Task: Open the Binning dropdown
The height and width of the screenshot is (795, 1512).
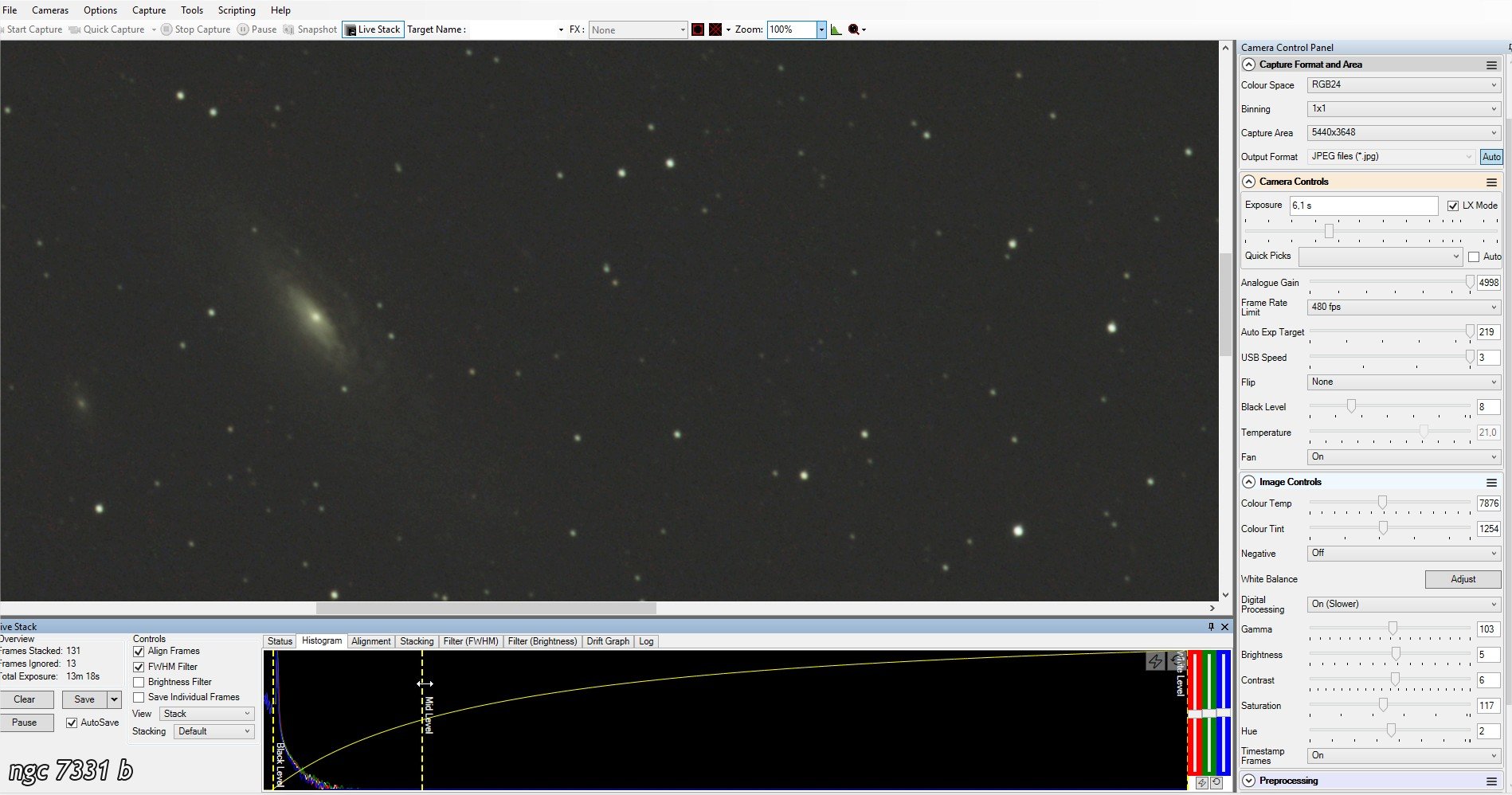Action: [x=1404, y=108]
